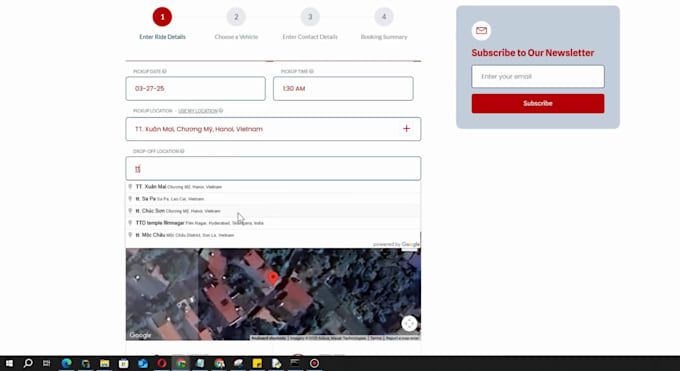680x371 pixels.
Task: Open Task View in the taskbar
Action: coord(47,363)
